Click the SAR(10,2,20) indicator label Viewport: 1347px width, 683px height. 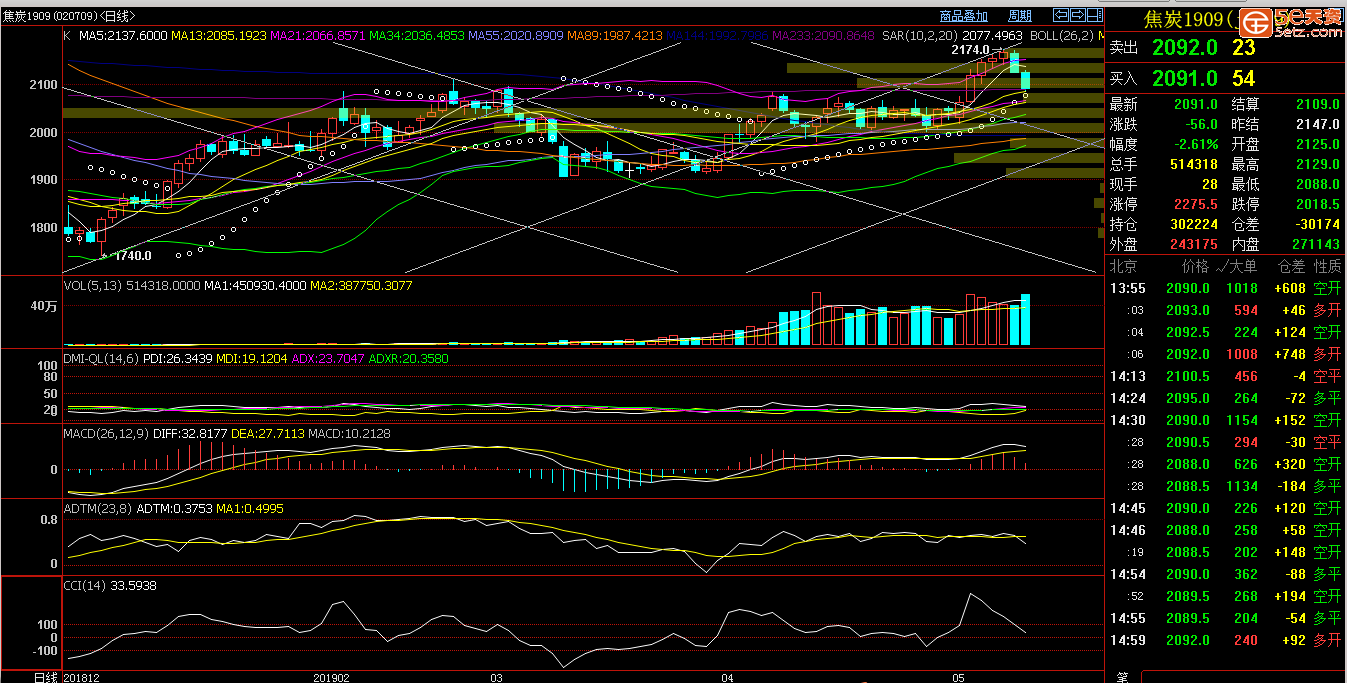919,35
